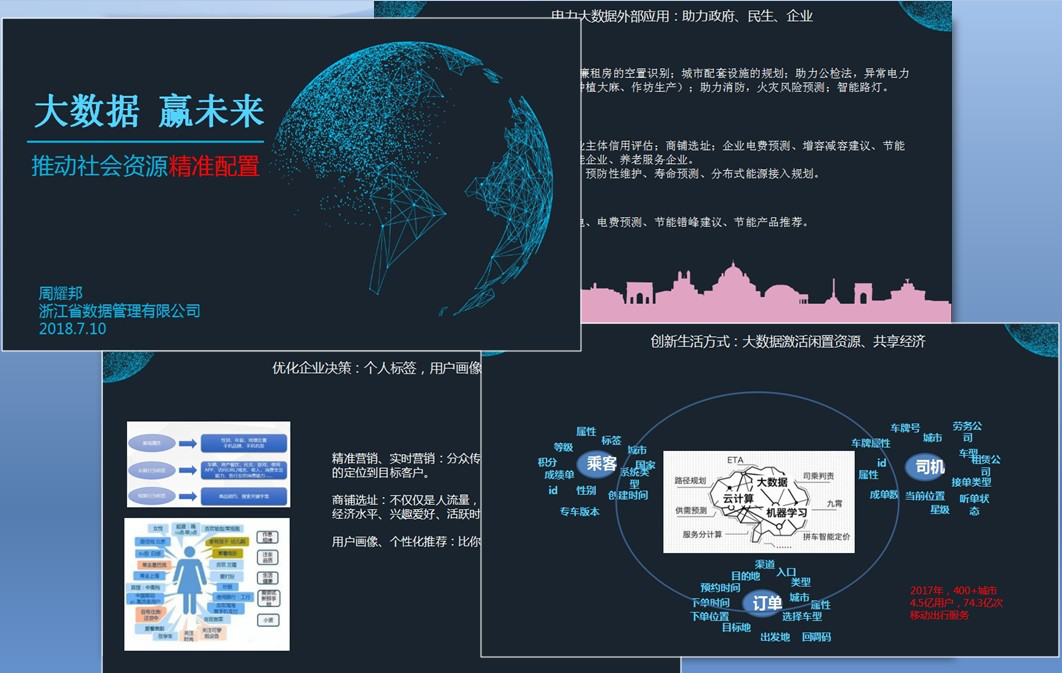The image size is (1062, 673).
Task: Click the dotted globe graphic on title slide
Action: (x=413, y=177)
